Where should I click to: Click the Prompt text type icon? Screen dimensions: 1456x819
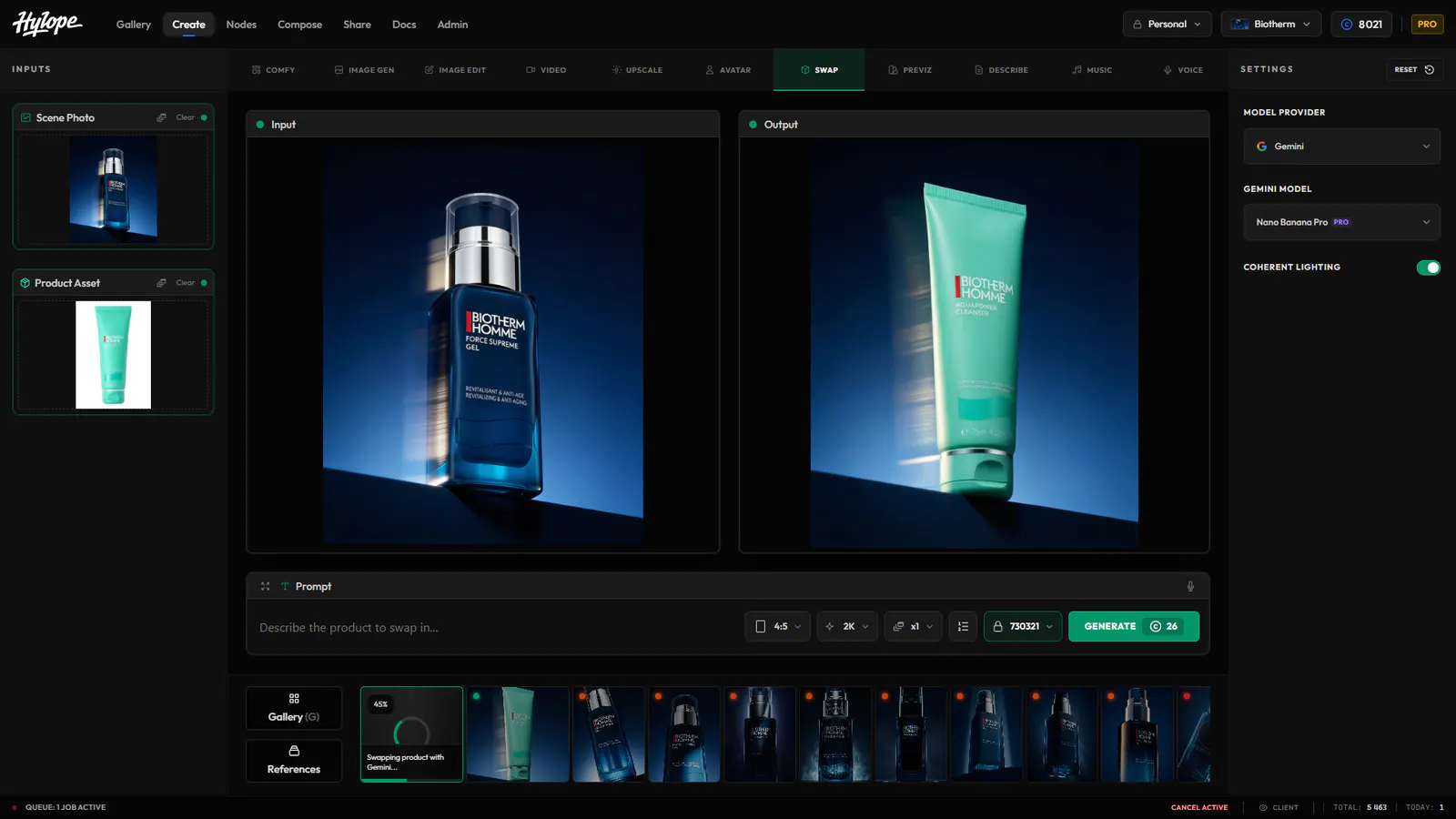(285, 586)
